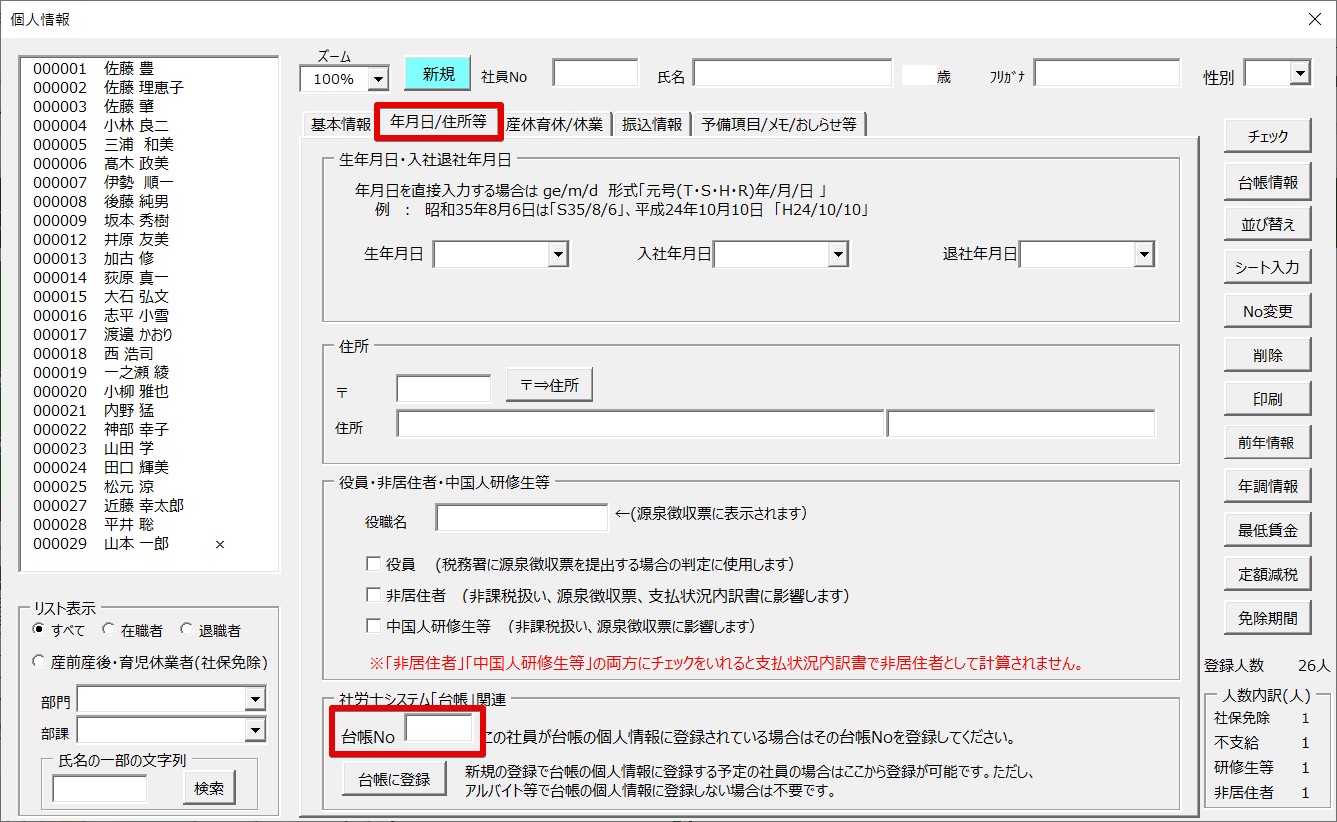Select the 在職者 radio button
The height and width of the screenshot is (822, 1337).
click(109, 630)
